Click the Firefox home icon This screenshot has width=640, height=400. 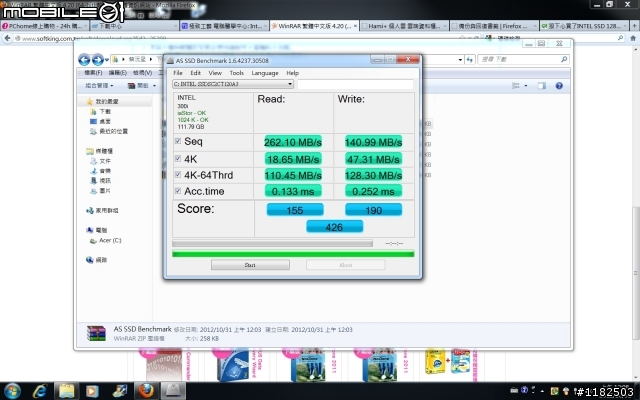pos(633,38)
